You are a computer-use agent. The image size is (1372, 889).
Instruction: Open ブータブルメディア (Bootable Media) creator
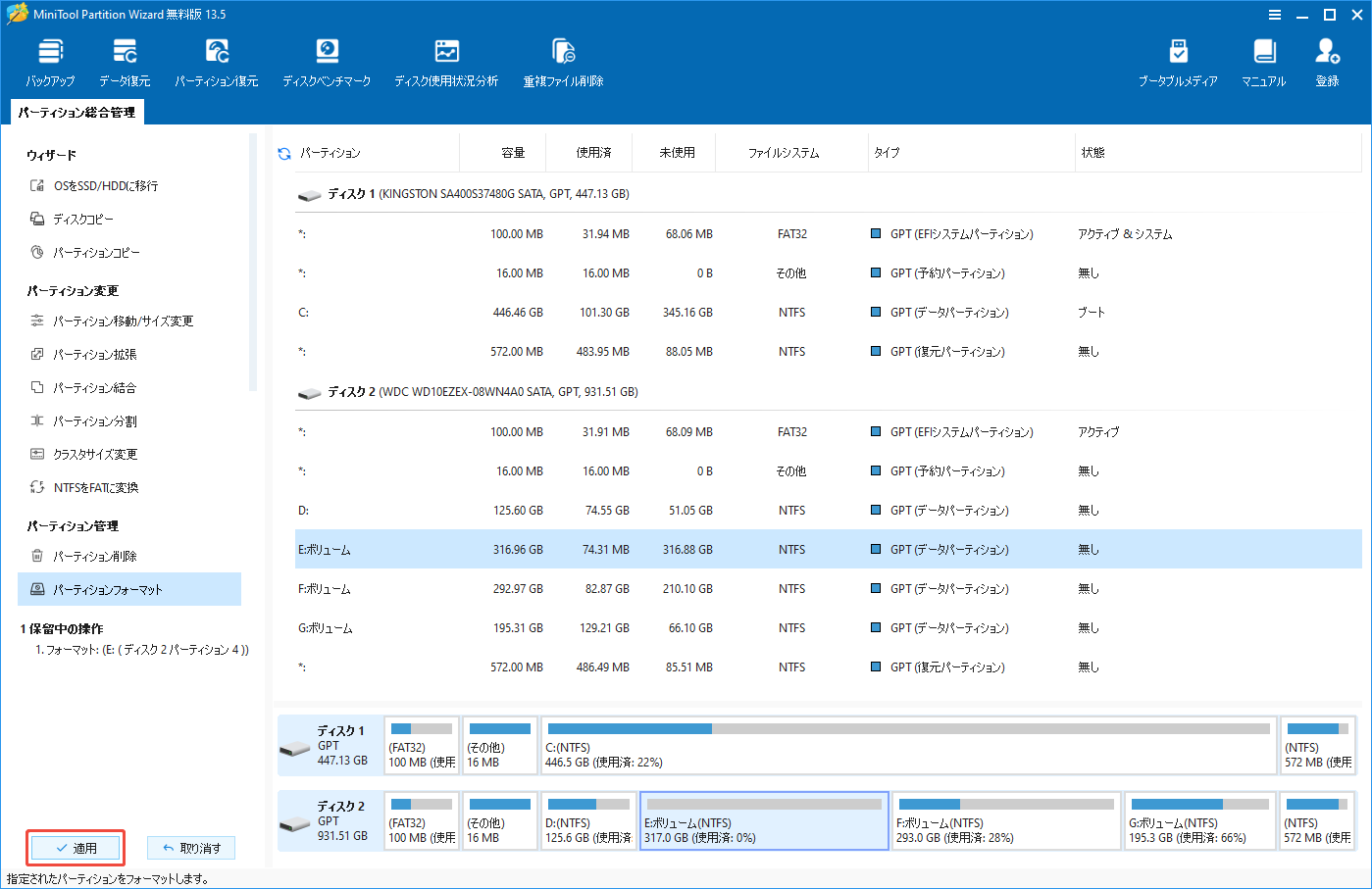point(1178,61)
